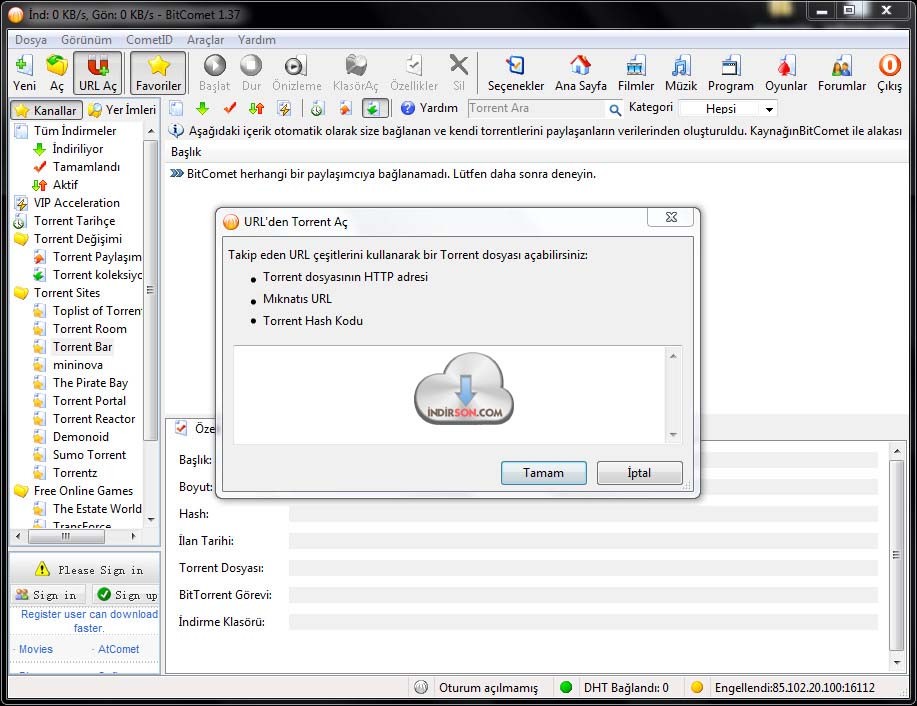This screenshot has width=917, height=706.
Task: Click the Torrent Ara search field
Action: click(x=537, y=109)
